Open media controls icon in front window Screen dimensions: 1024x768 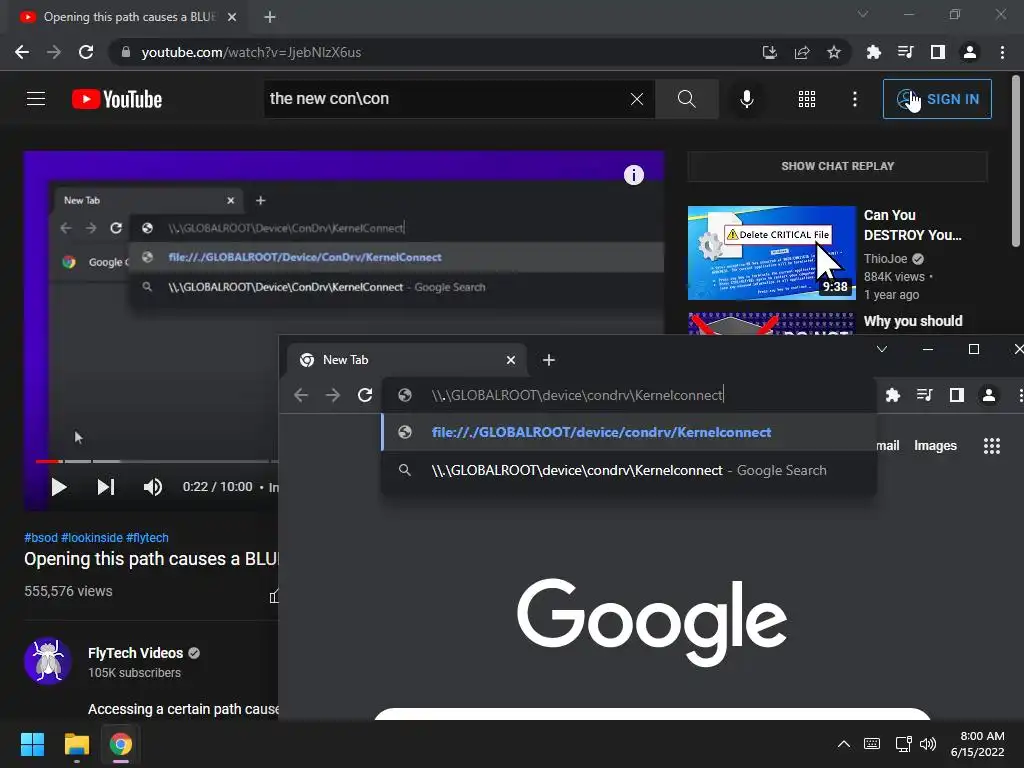pos(924,394)
